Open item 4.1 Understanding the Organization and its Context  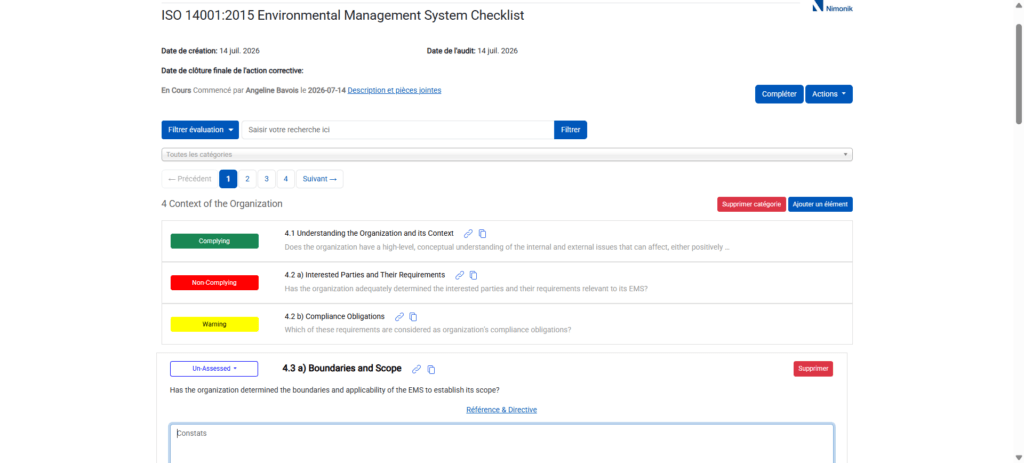369,233
